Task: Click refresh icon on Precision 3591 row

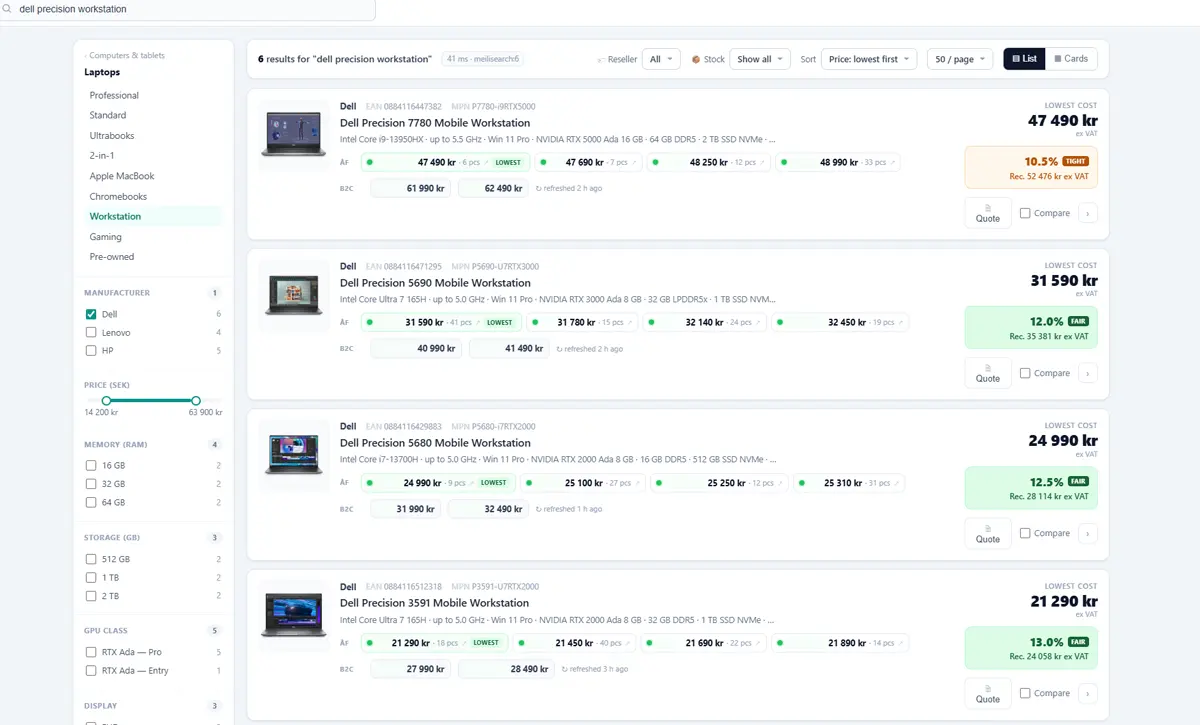Action: click(x=565, y=669)
